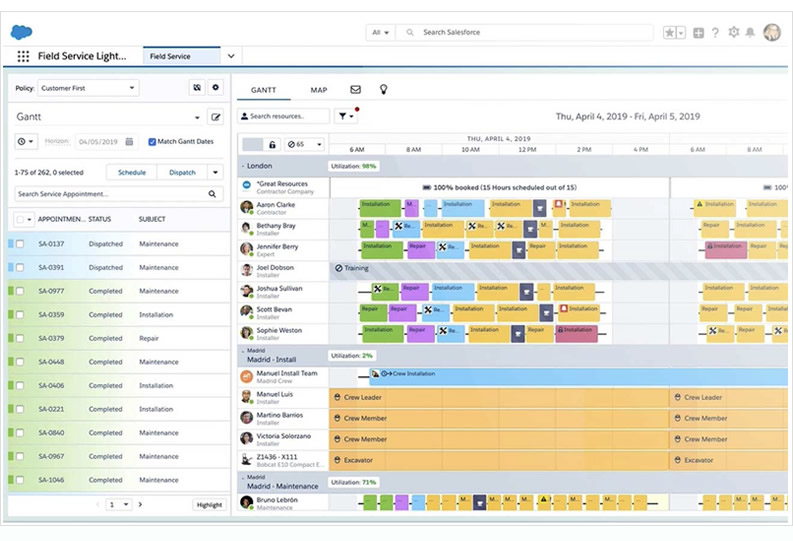Image resolution: width=793 pixels, height=541 pixels.
Task: Open the 65 utilization dropdown
Action: tap(304, 145)
